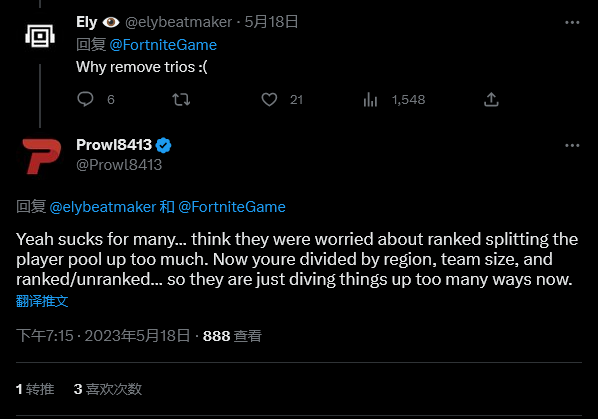View the 3 喜欢次数 likes list
The width and height of the screenshot is (598, 419).
[x=108, y=389]
